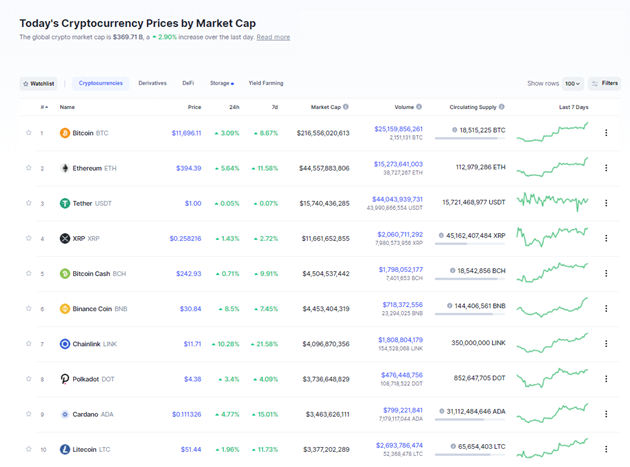This screenshot has height=467, width=630.
Task: Open three-dot menu for Binance Coin row
Action: [606, 309]
